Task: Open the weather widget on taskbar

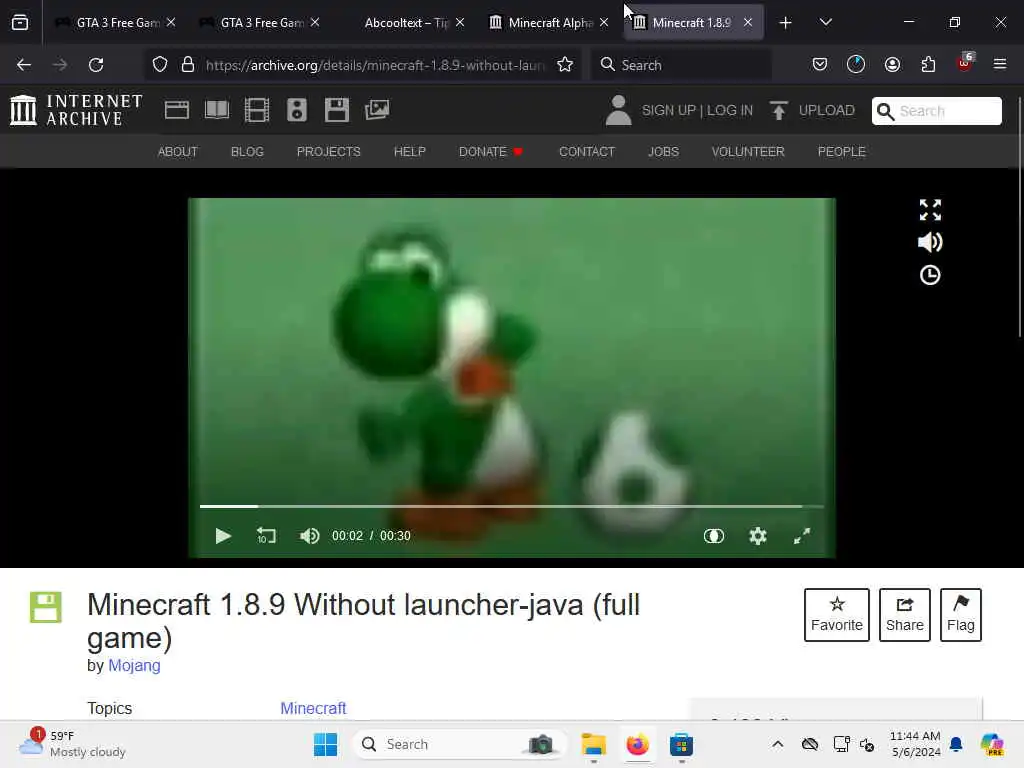Action: [x=72, y=744]
